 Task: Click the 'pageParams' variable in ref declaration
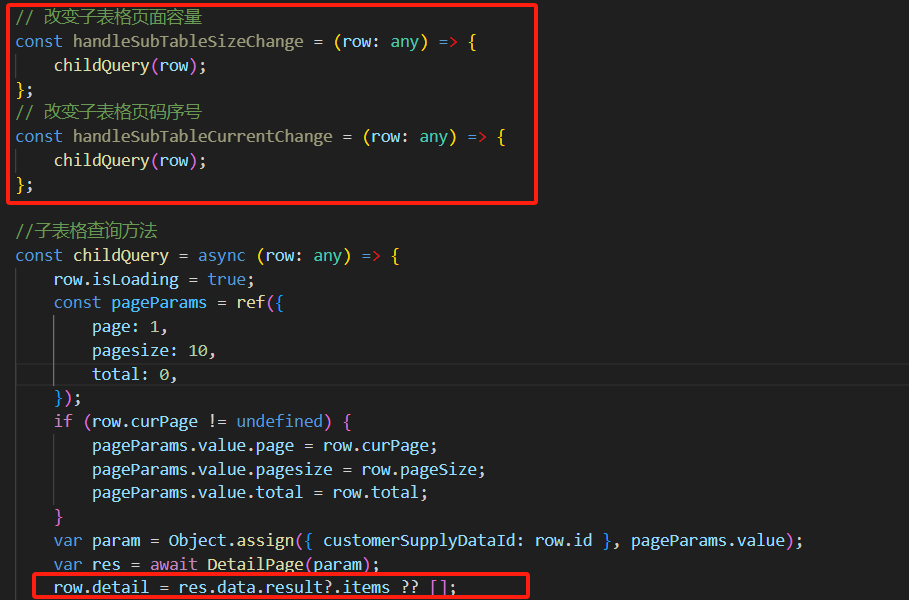159,303
